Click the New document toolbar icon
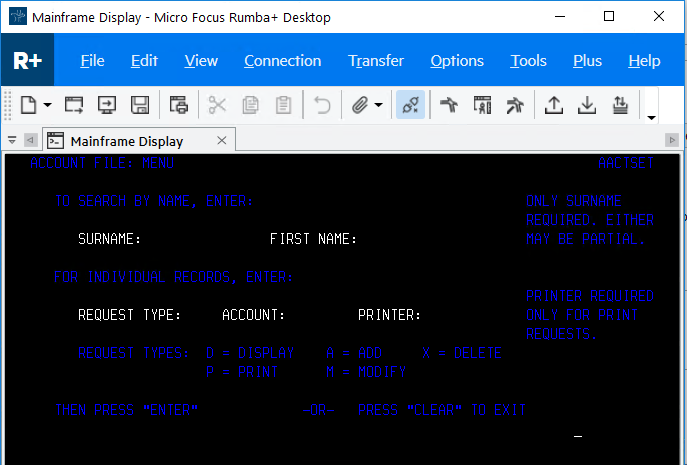687x465 pixels. click(28, 104)
